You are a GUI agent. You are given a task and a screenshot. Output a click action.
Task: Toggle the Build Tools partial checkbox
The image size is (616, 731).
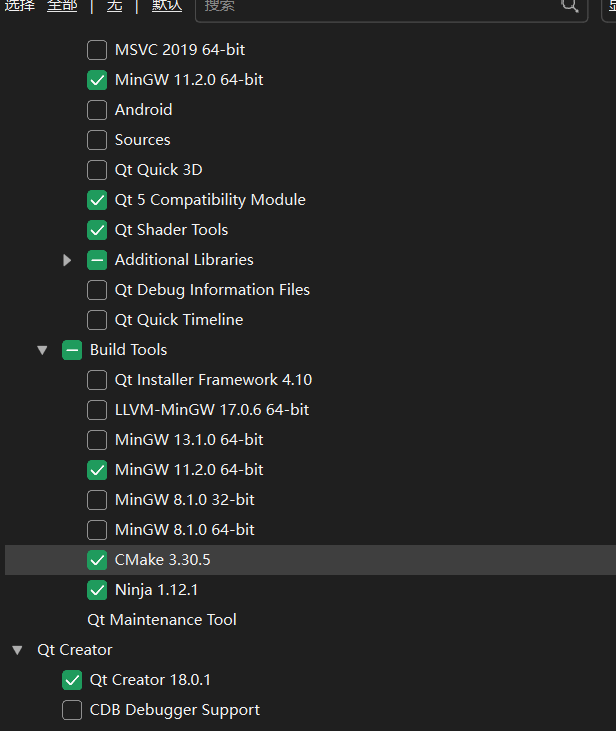click(72, 350)
